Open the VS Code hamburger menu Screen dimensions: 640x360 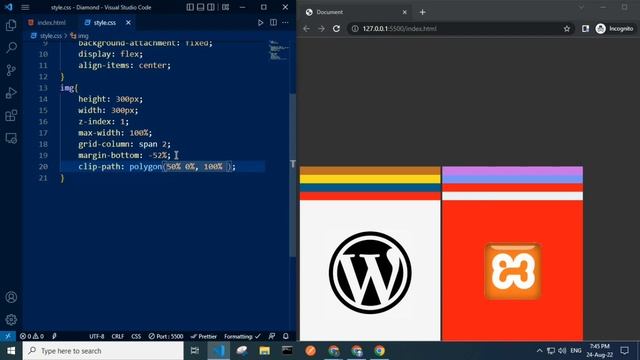pos(25,7)
